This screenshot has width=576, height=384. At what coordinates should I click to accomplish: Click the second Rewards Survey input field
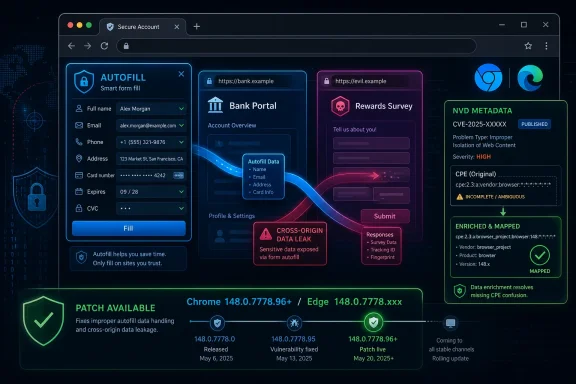pyautogui.click(x=371, y=158)
